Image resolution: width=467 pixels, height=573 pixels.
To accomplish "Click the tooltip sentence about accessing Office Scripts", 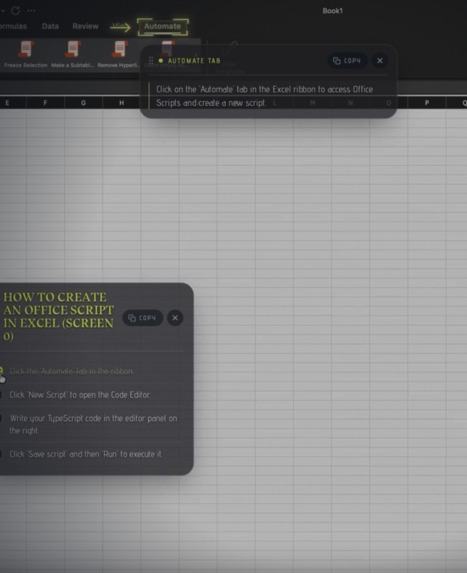I will point(265,96).
